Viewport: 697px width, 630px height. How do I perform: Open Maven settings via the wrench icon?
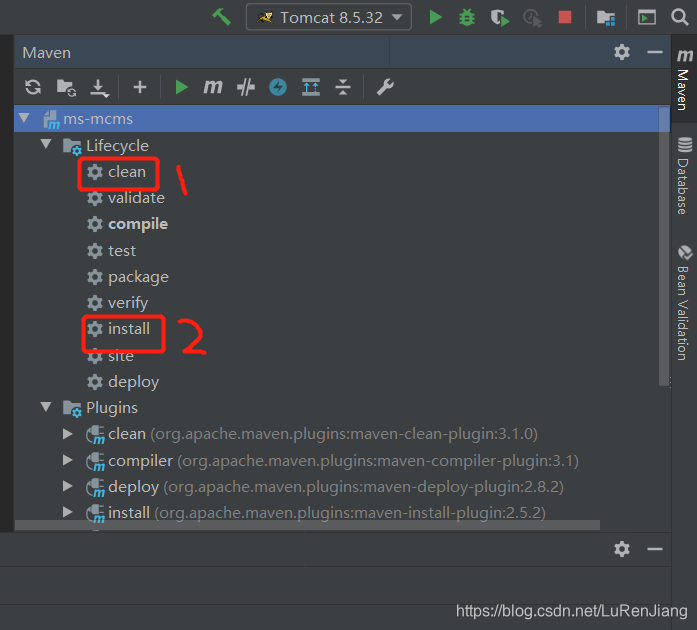(x=385, y=87)
